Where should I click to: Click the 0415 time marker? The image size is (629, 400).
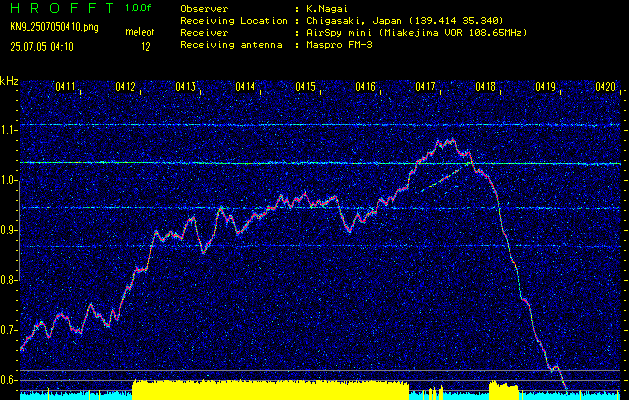(x=306, y=86)
